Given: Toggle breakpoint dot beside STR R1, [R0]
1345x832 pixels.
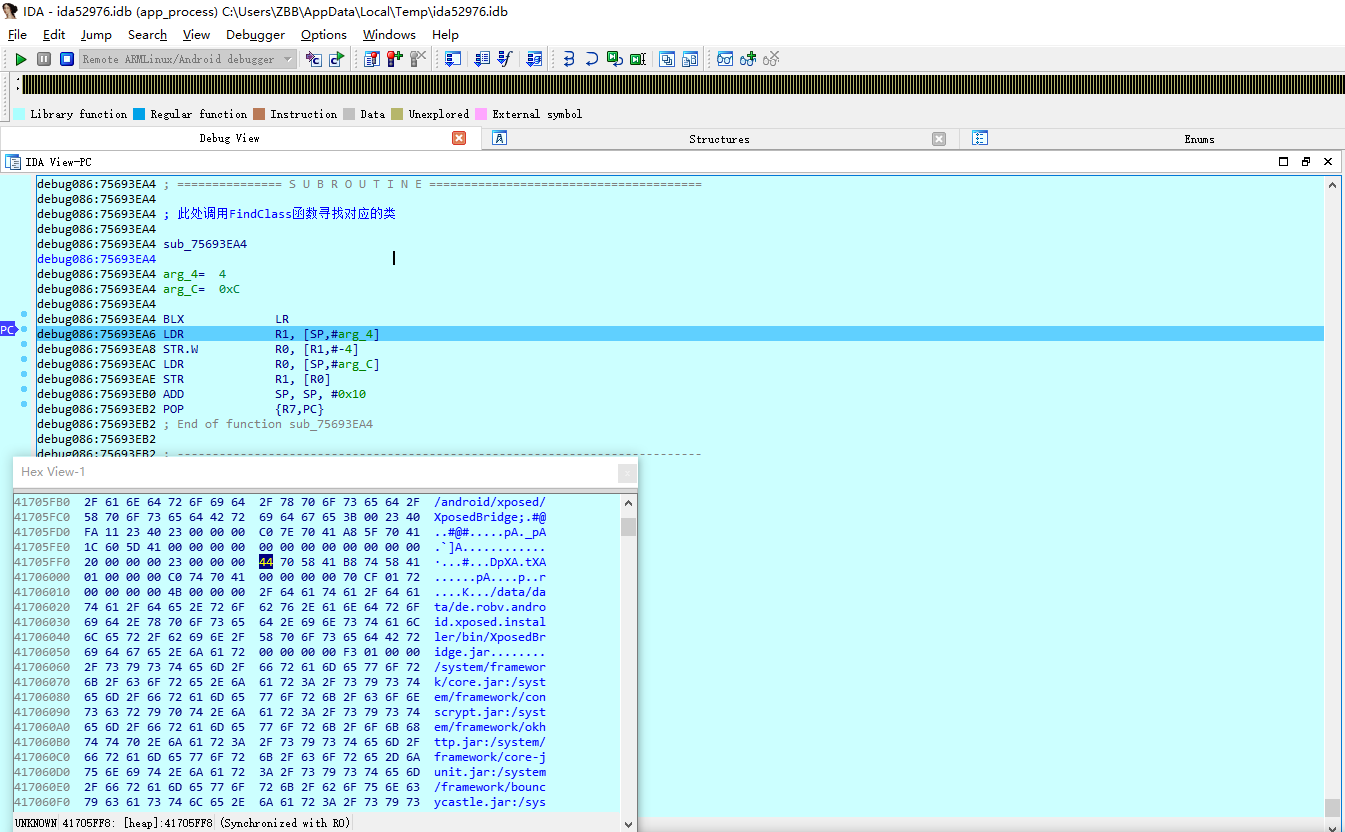Looking at the screenshot, I should point(24,374).
